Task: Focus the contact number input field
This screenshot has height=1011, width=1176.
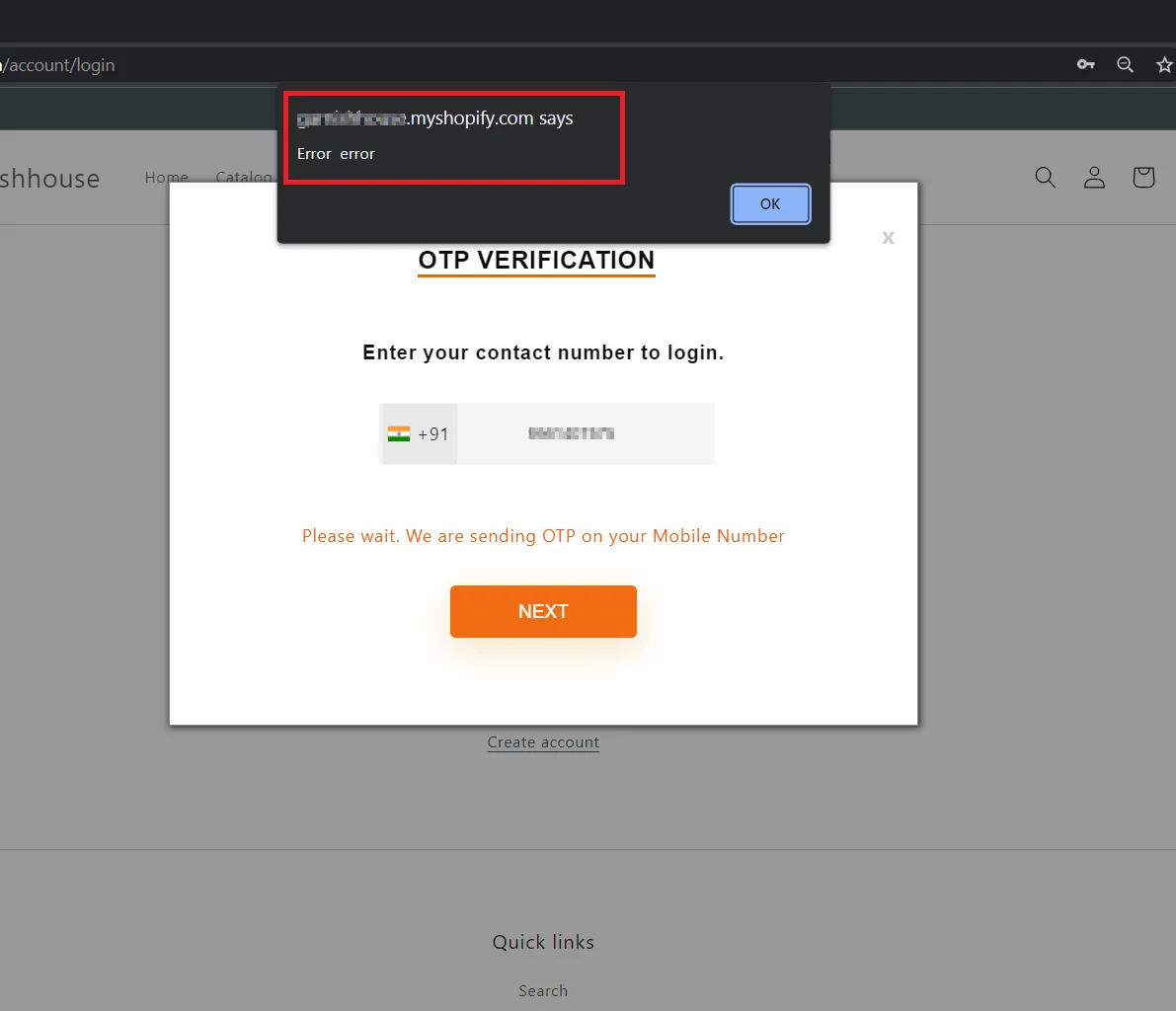Action: (x=585, y=434)
